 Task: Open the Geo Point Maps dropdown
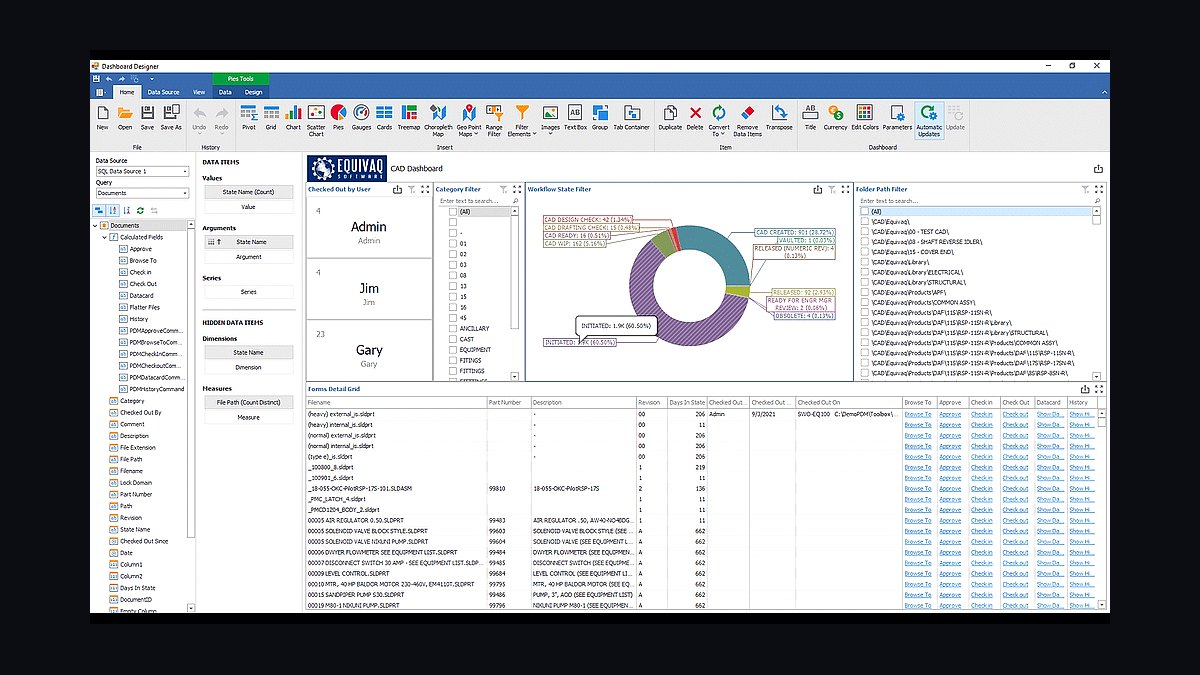click(468, 120)
